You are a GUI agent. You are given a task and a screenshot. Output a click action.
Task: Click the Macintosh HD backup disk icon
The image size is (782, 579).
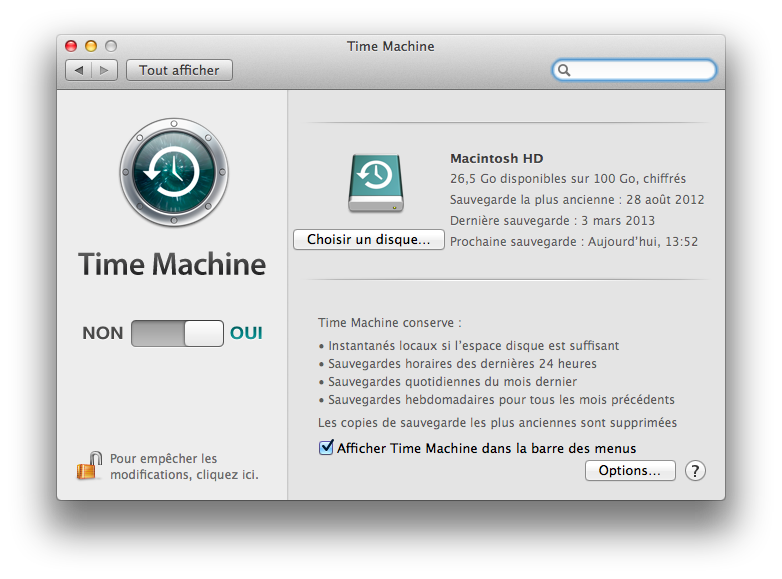[x=376, y=183]
